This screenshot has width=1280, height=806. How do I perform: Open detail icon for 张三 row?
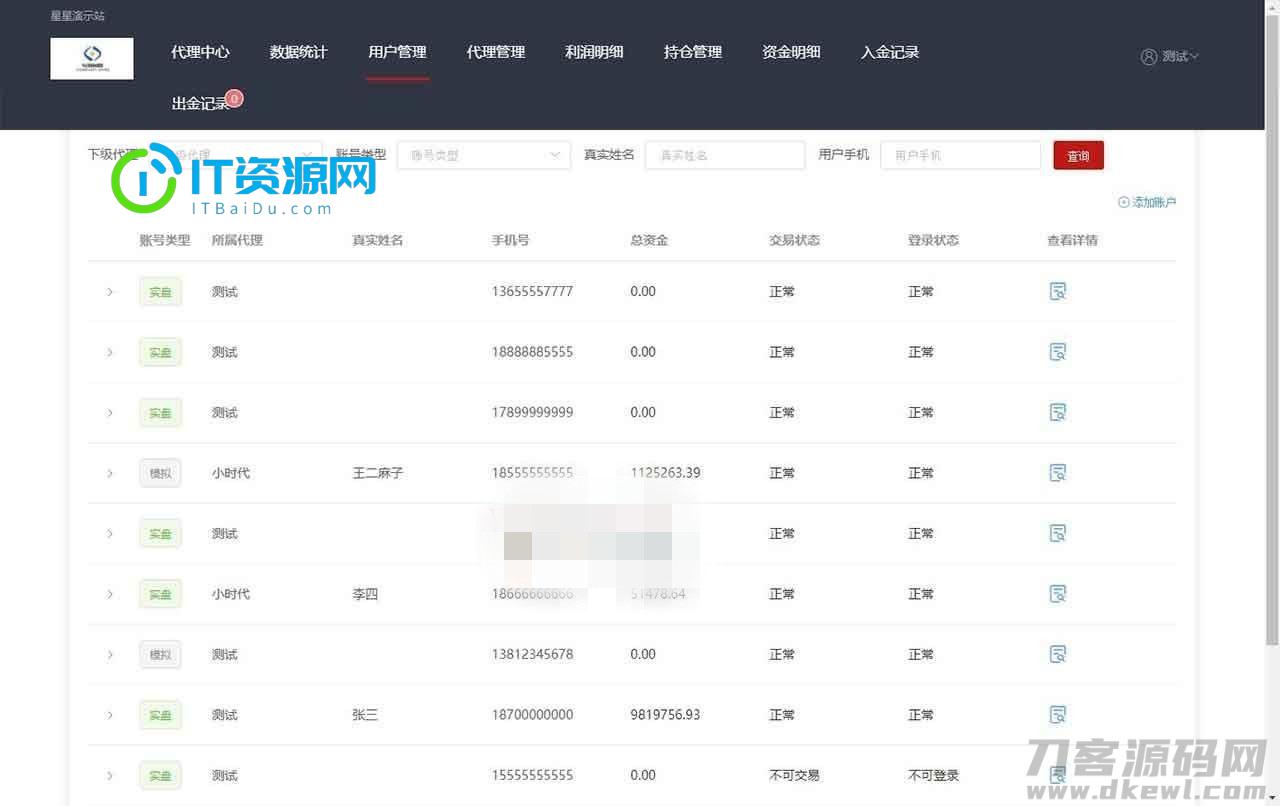pyautogui.click(x=1057, y=715)
